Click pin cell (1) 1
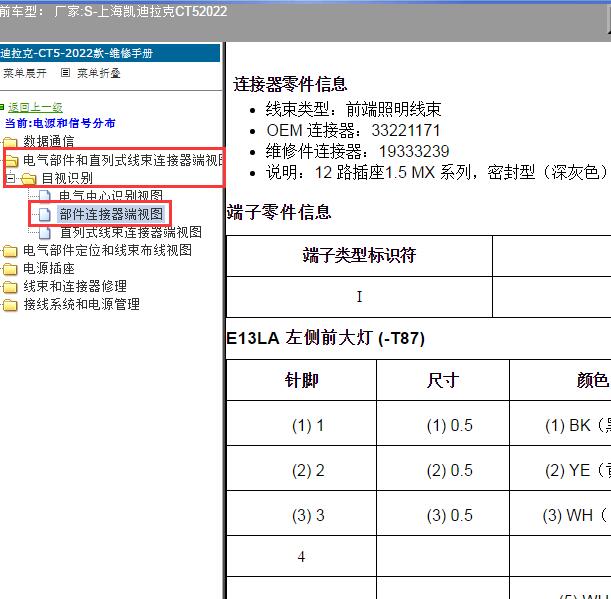This screenshot has width=611, height=599. coord(301,423)
